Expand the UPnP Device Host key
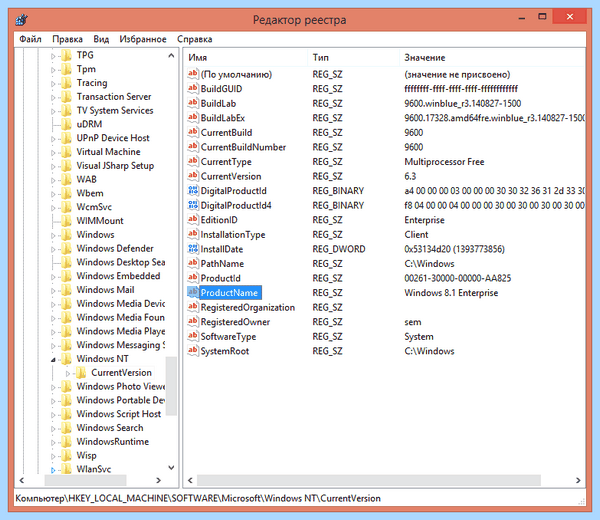The image size is (600, 520). [53, 139]
